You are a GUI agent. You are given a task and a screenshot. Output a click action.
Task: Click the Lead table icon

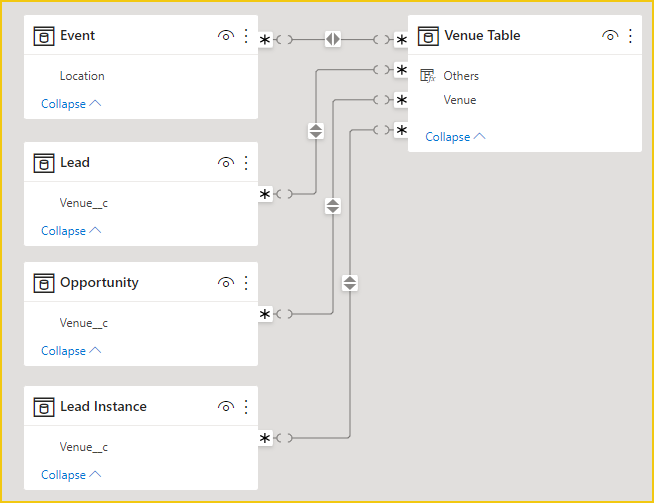point(44,163)
